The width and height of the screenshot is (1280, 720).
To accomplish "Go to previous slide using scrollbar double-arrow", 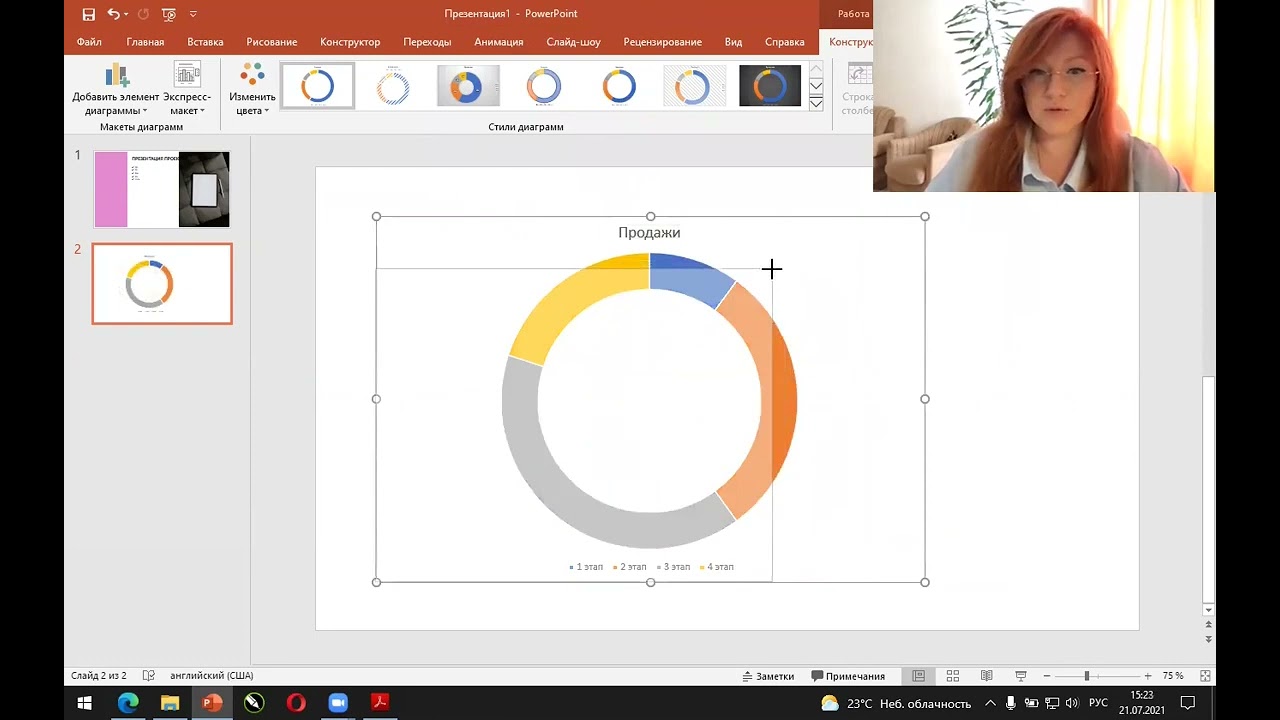I will 1208,625.
